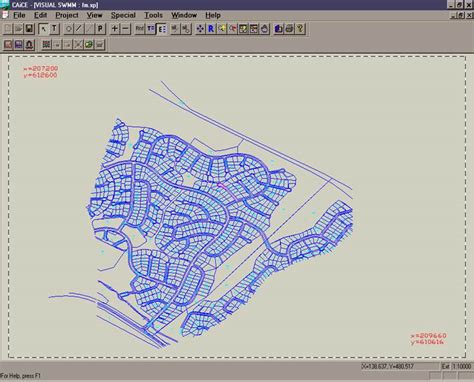This screenshot has width=474, height=382.
Task: Select the circle node tool
Action: click(68, 29)
